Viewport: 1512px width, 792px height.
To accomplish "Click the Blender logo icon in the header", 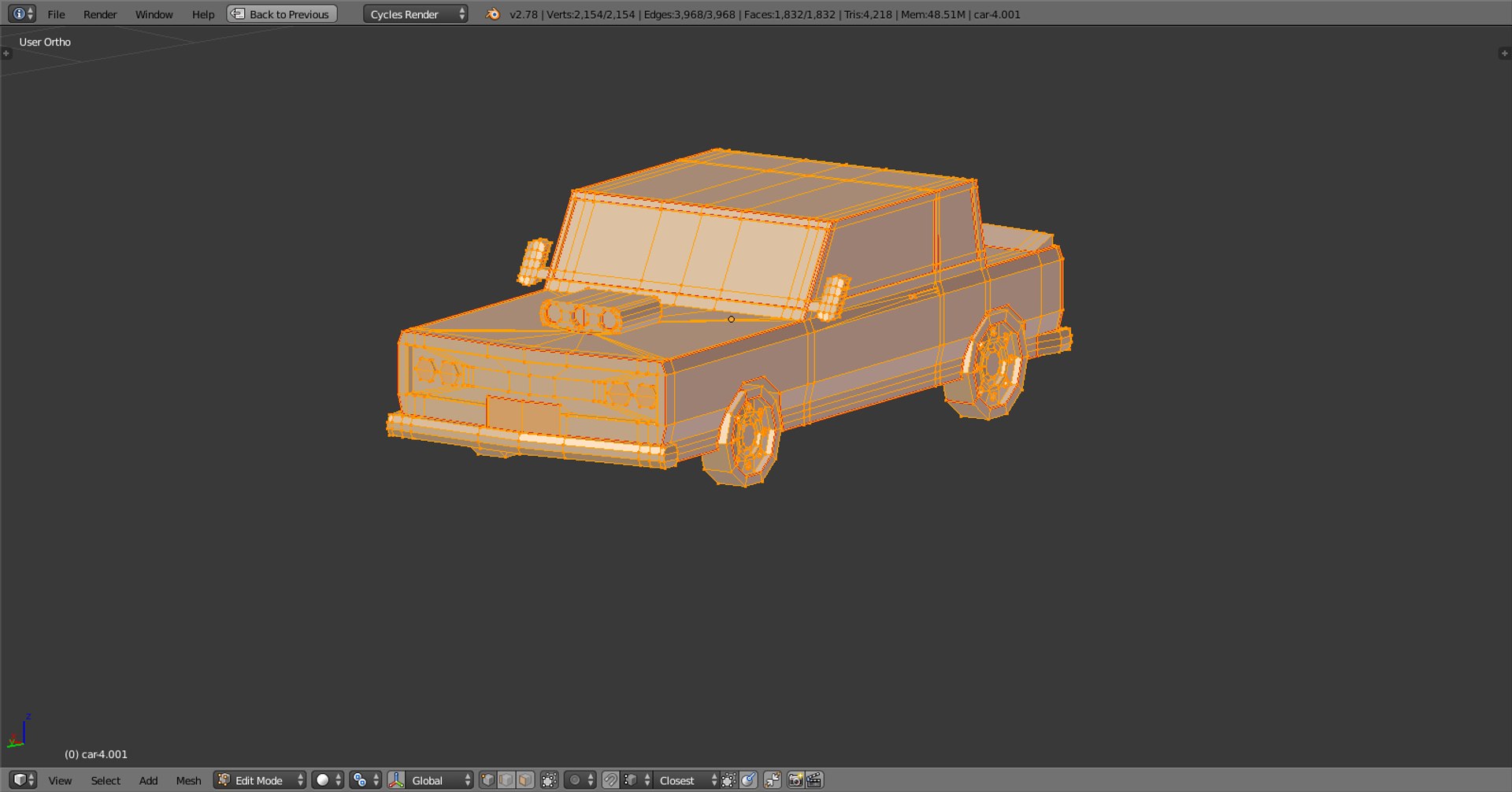I will [x=493, y=14].
